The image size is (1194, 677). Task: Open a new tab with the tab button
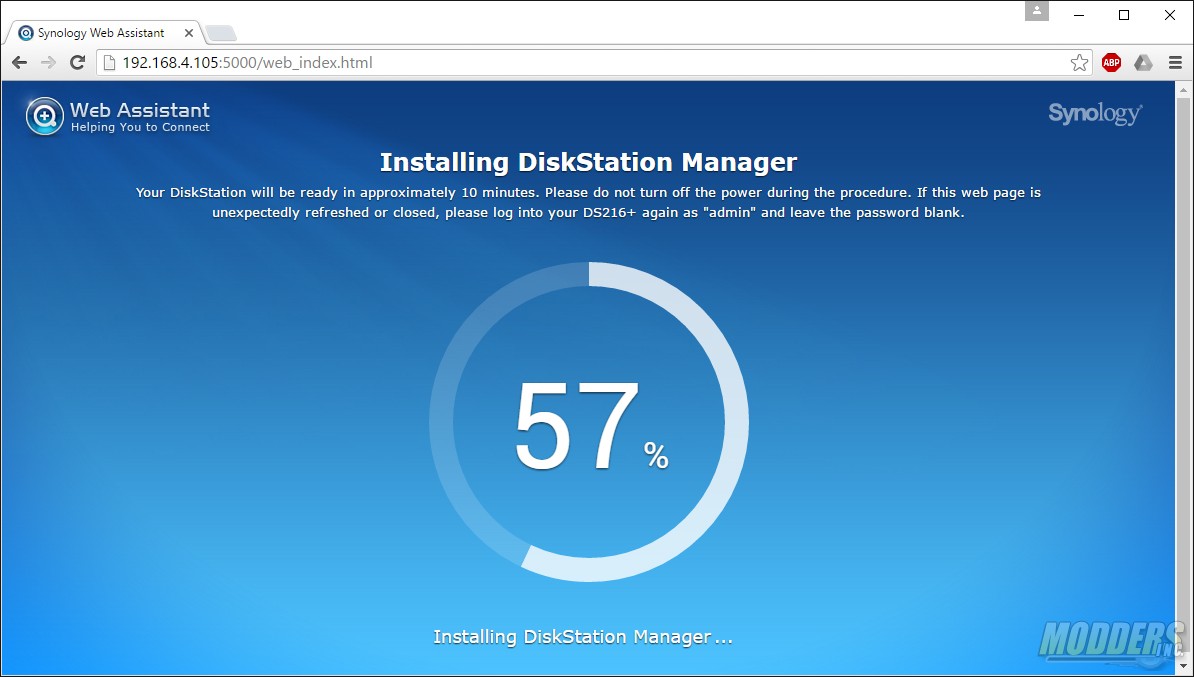[x=221, y=33]
